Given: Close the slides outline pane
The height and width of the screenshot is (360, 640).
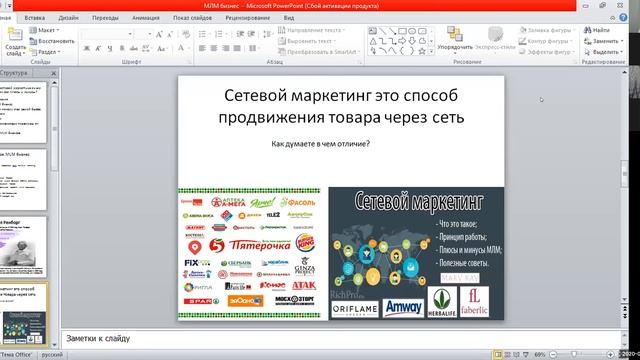Looking at the screenshot, I should pos(53,73).
